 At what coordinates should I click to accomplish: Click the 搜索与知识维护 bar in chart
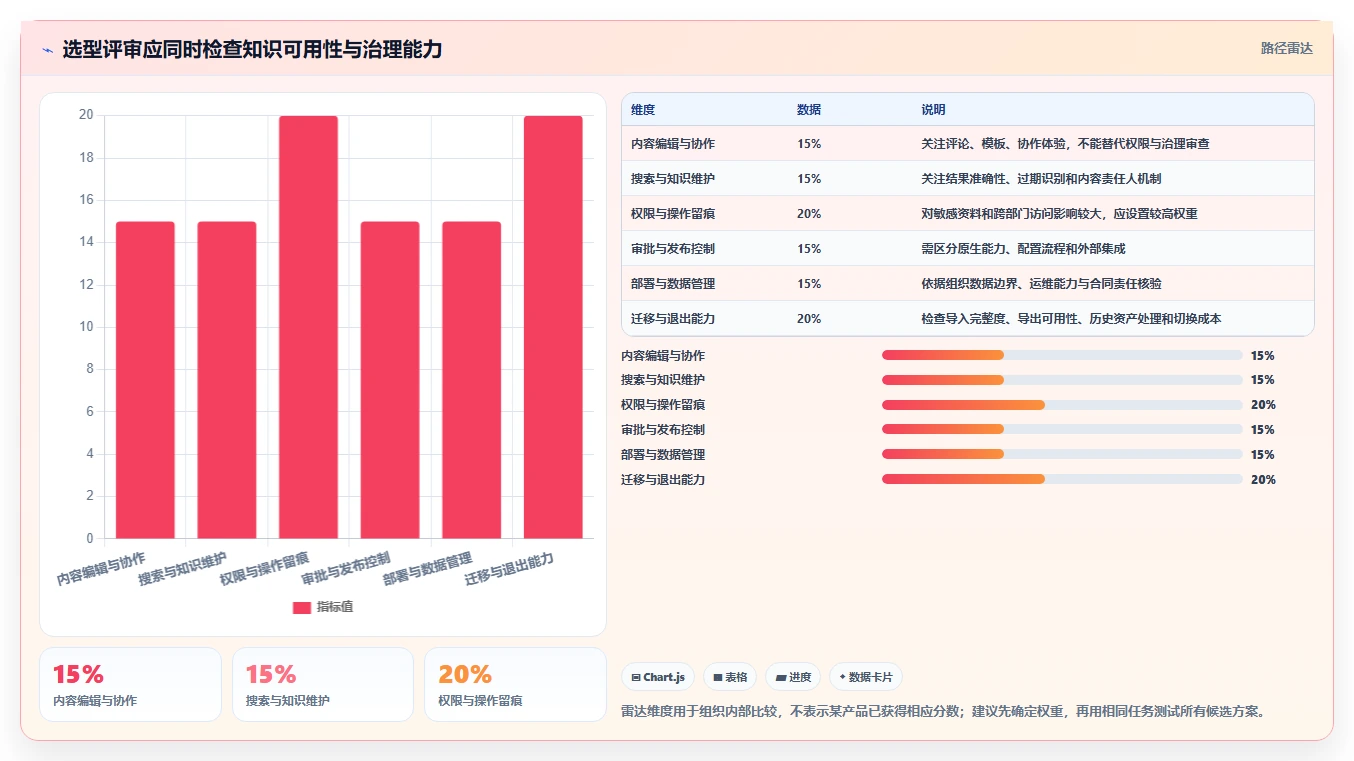click(x=227, y=380)
